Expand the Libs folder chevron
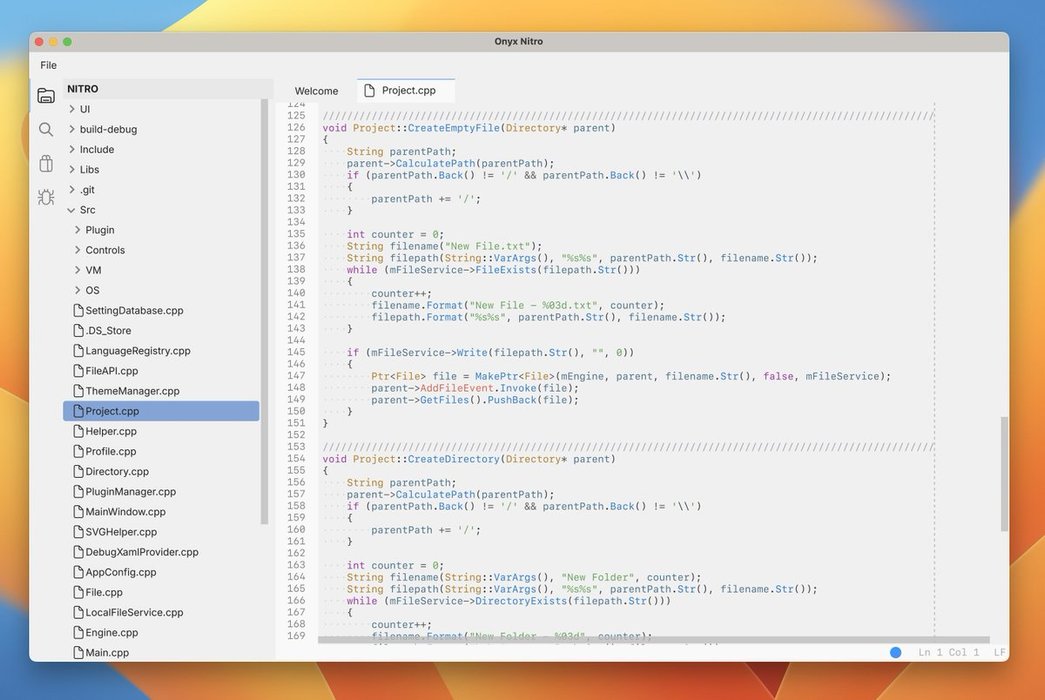Image resolution: width=1045 pixels, height=700 pixels. click(71, 169)
